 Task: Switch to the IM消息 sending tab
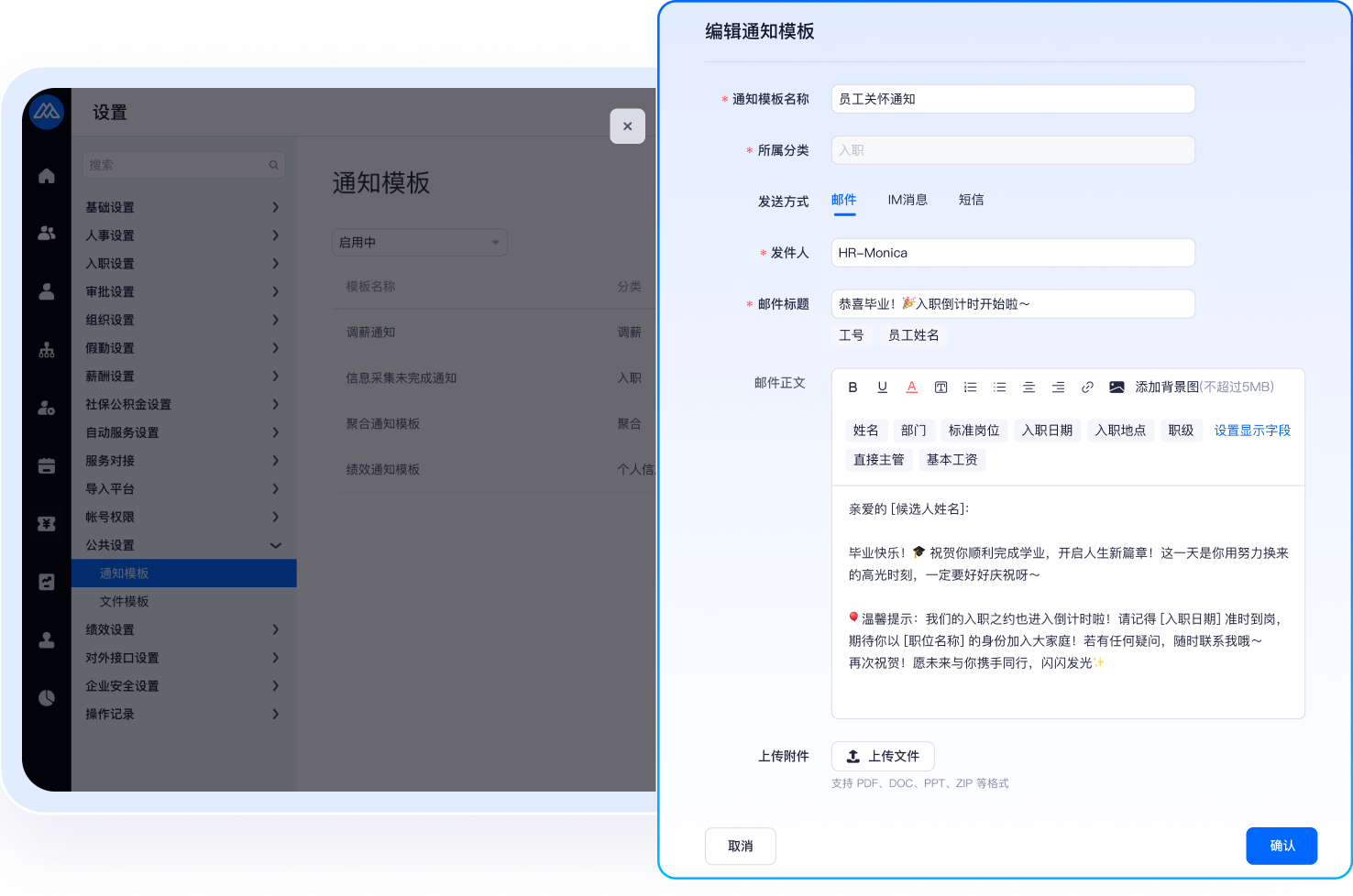pos(907,200)
